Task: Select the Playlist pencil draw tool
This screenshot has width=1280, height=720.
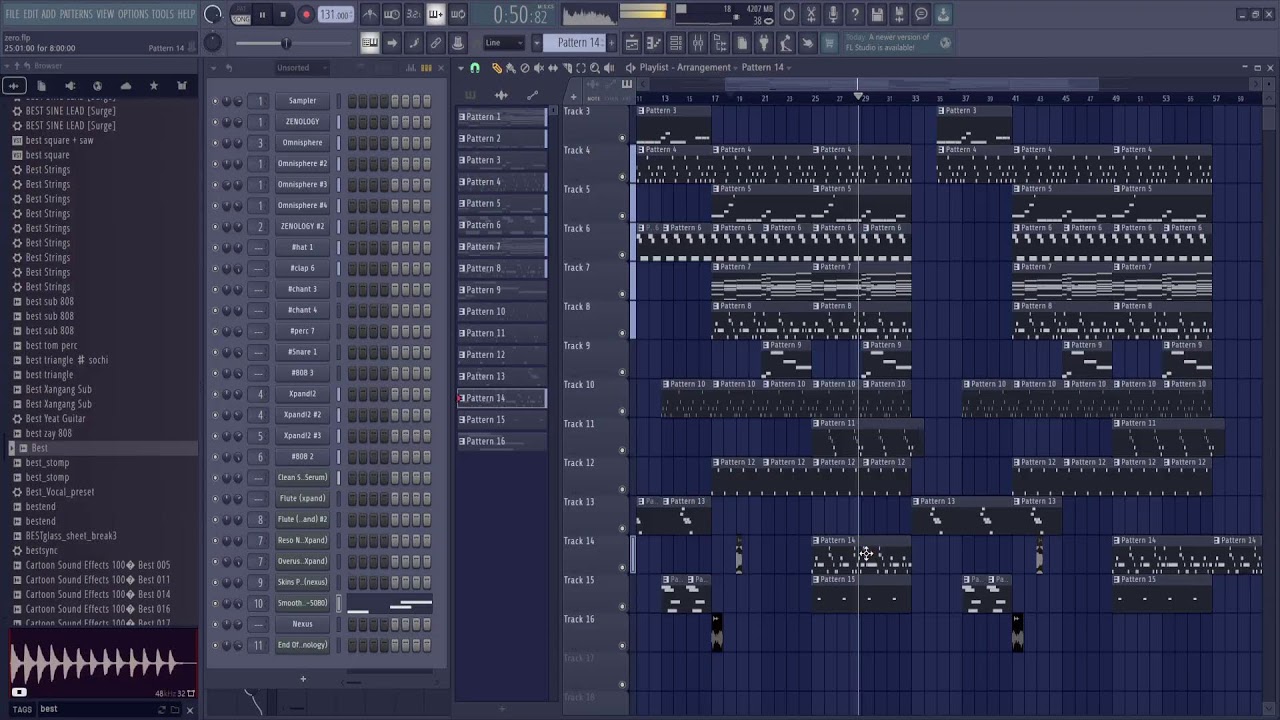Action: (x=497, y=68)
